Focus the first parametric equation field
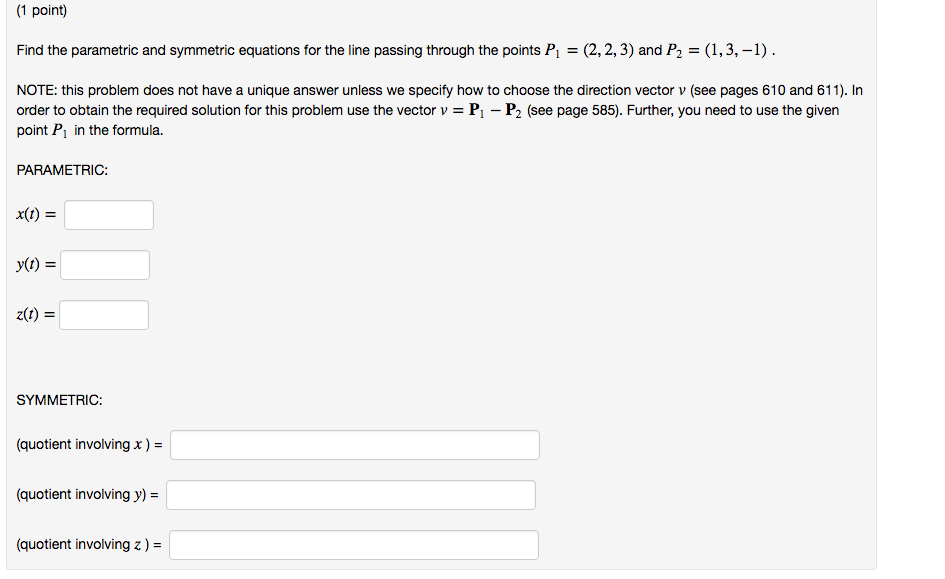 click(108, 214)
